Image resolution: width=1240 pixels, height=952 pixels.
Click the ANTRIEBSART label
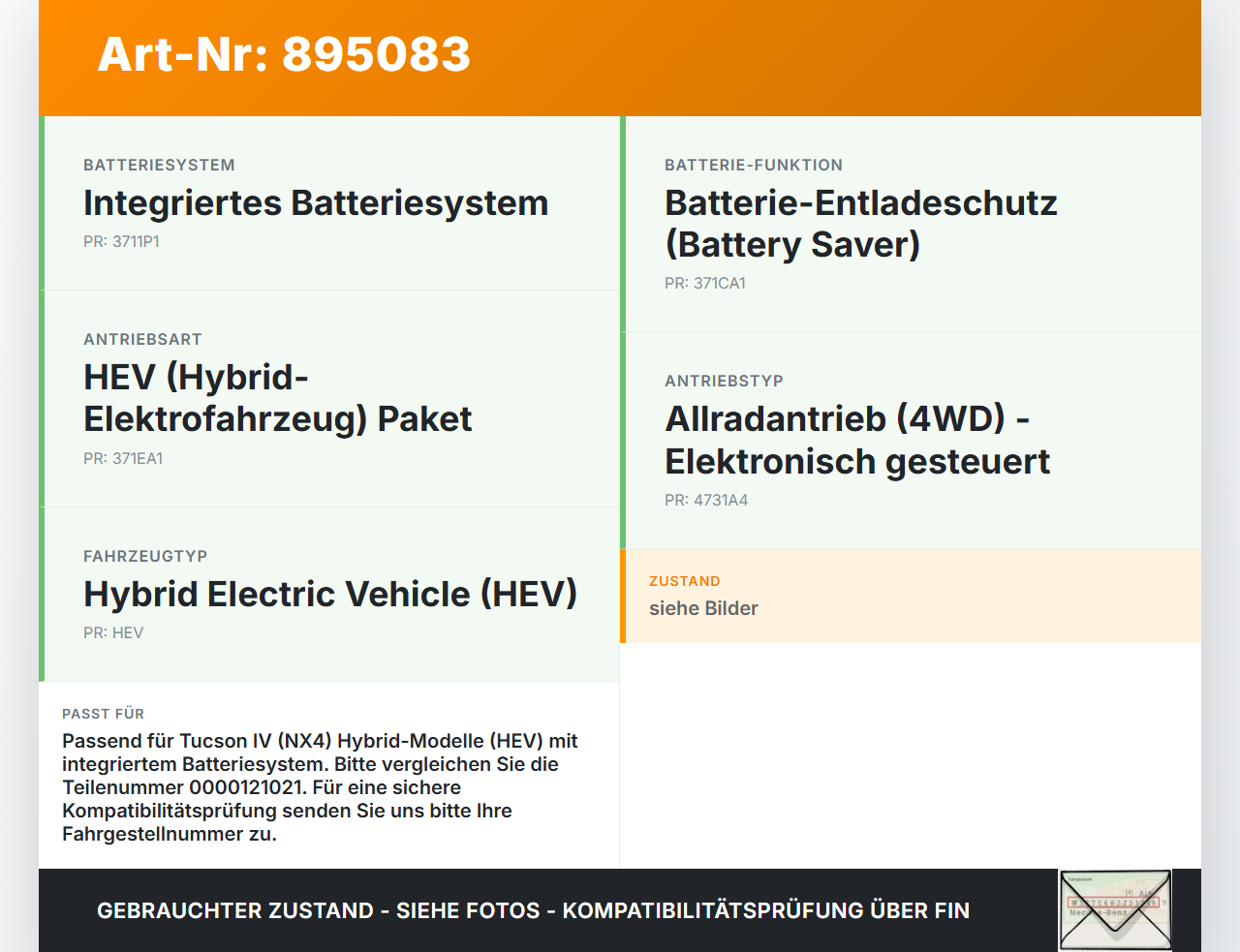(142, 339)
